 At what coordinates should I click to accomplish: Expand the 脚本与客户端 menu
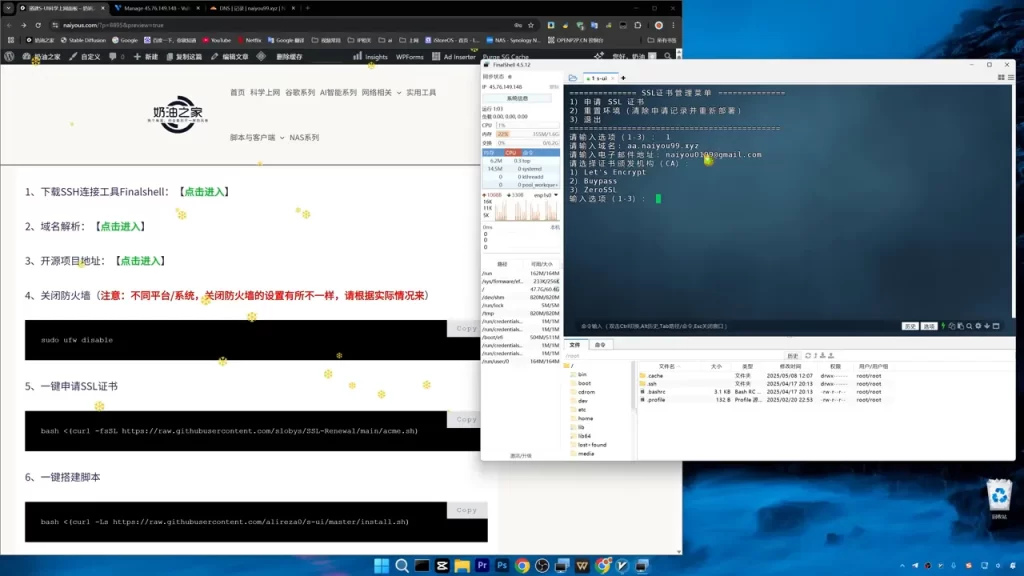(257, 138)
